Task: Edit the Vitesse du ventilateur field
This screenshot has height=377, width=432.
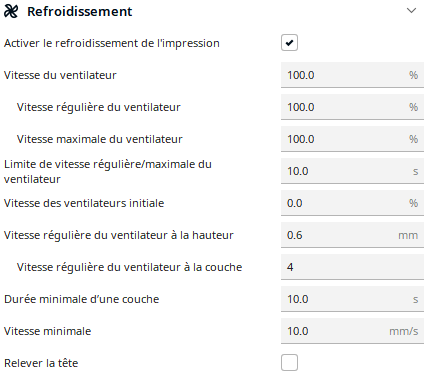Action: pos(352,75)
